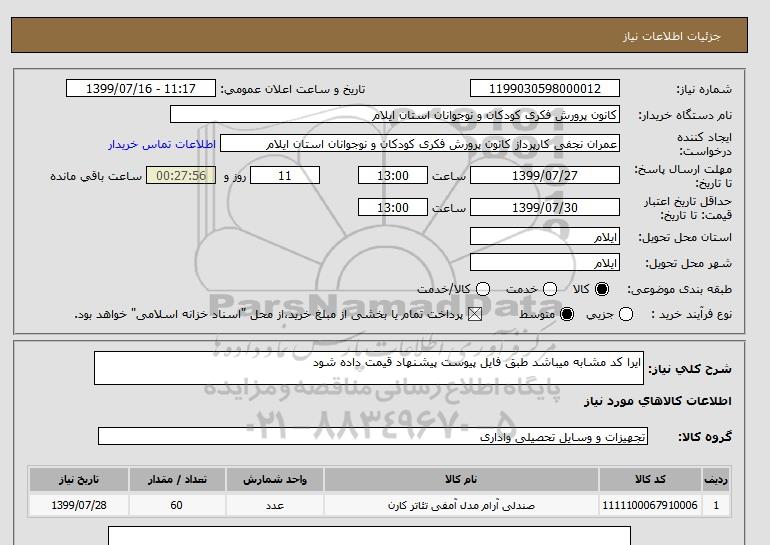Choose متوسط purchase process option

tap(567, 314)
